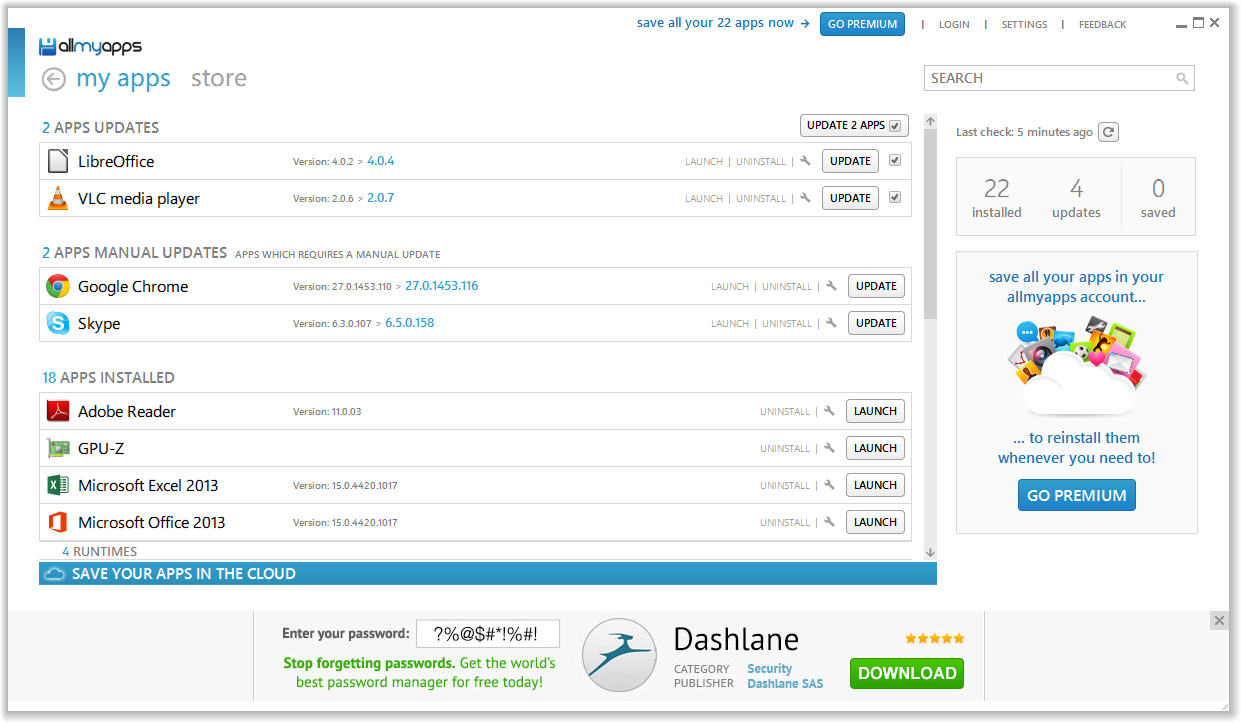
Task: Open wrench settings for Google Chrome
Action: (x=831, y=286)
